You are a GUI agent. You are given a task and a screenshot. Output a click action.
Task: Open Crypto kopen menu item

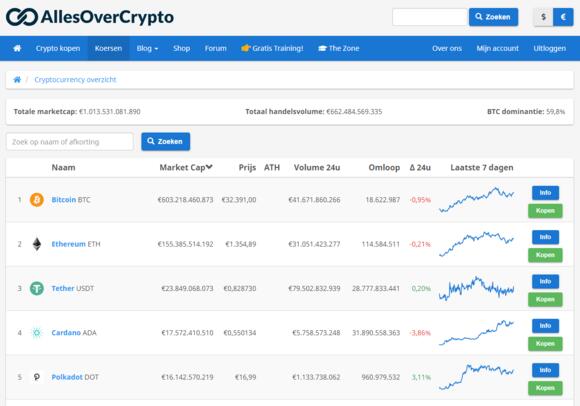pyautogui.click(x=58, y=48)
